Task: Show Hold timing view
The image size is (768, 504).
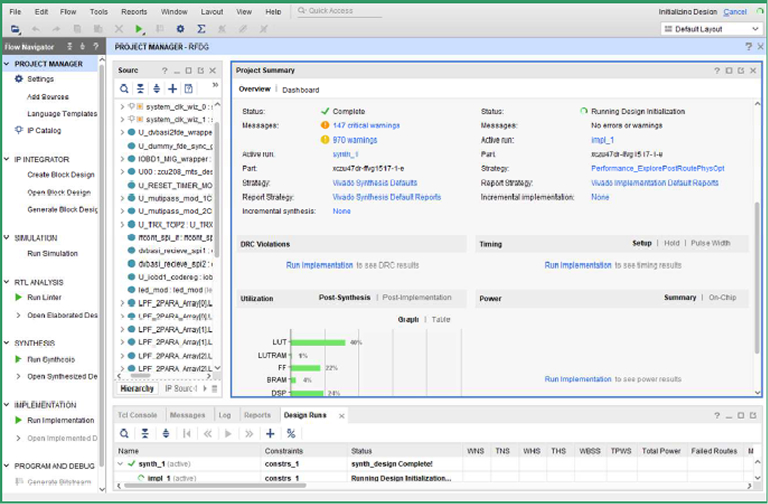Action: pyautogui.click(x=672, y=243)
